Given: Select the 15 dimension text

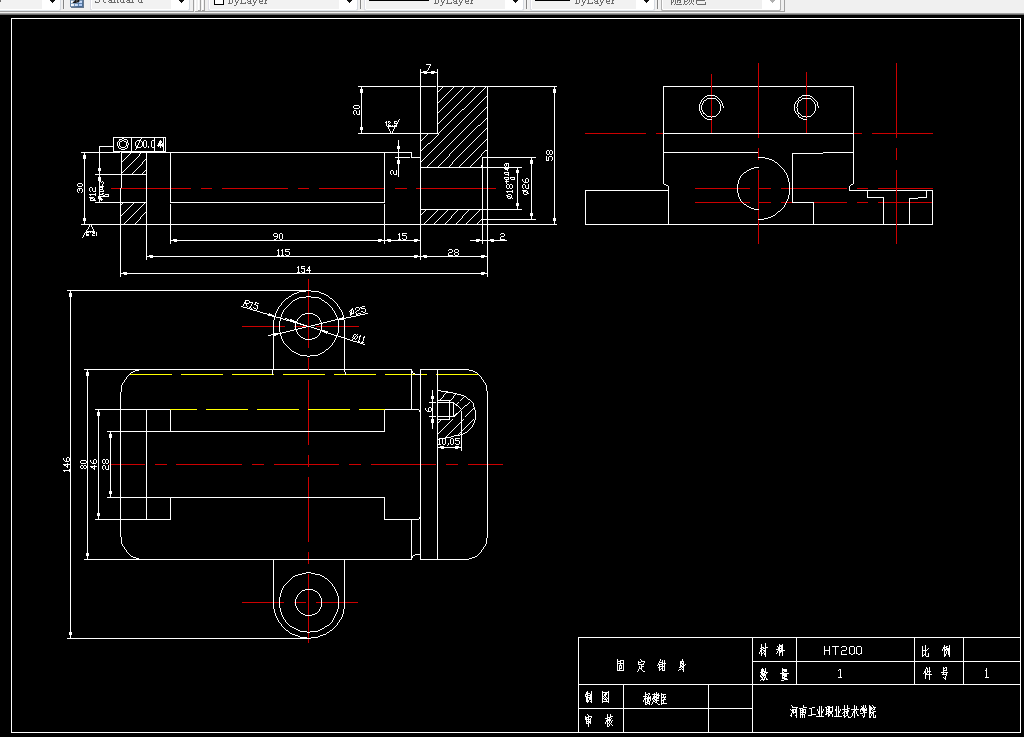Looking at the screenshot, I should tap(402, 236).
